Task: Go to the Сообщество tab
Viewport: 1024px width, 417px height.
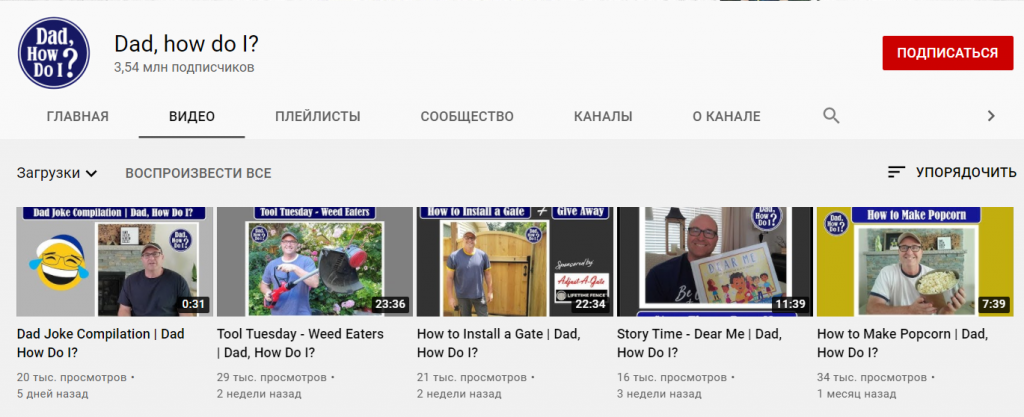Action: [467, 116]
